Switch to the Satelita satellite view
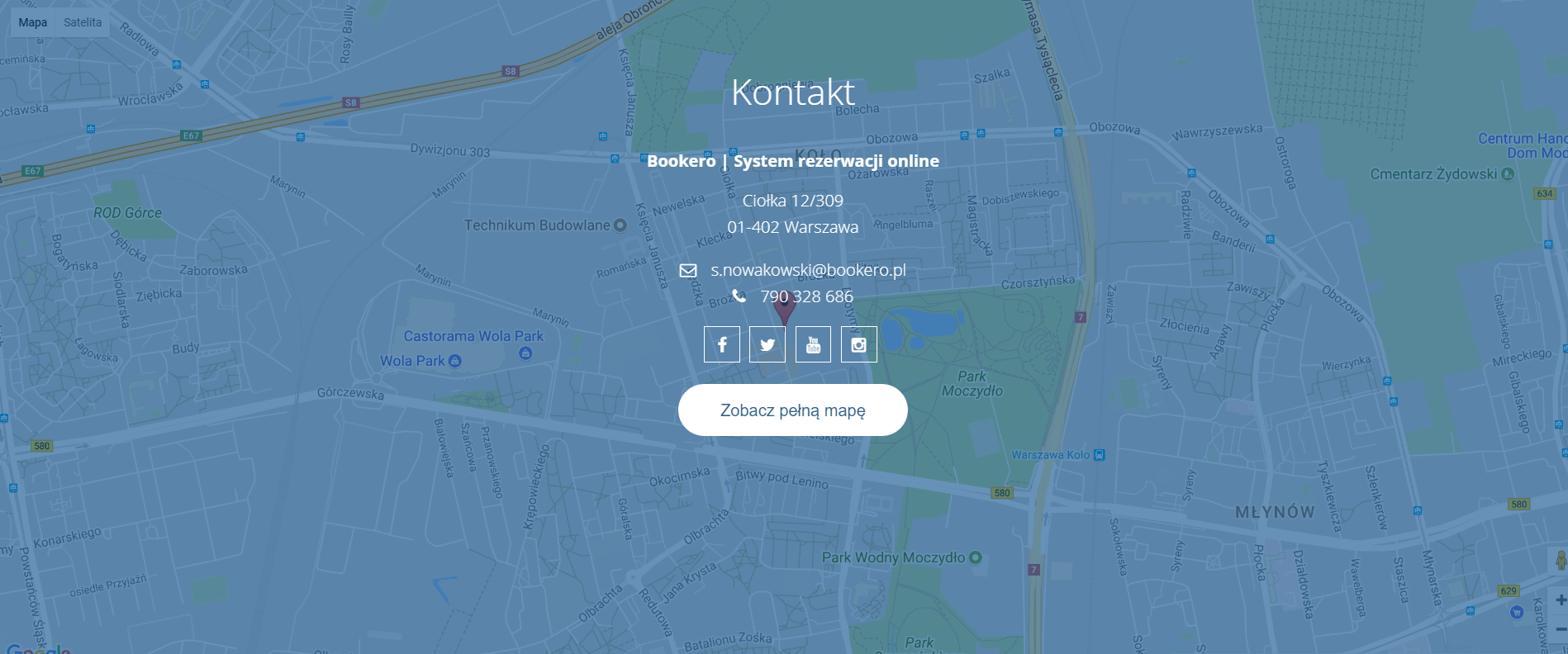This screenshot has height=654, width=1568. coord(83,22)
